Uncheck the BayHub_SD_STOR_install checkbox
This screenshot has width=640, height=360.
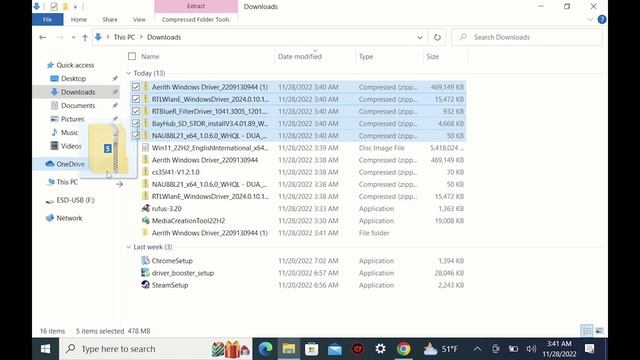click(136, 123)
